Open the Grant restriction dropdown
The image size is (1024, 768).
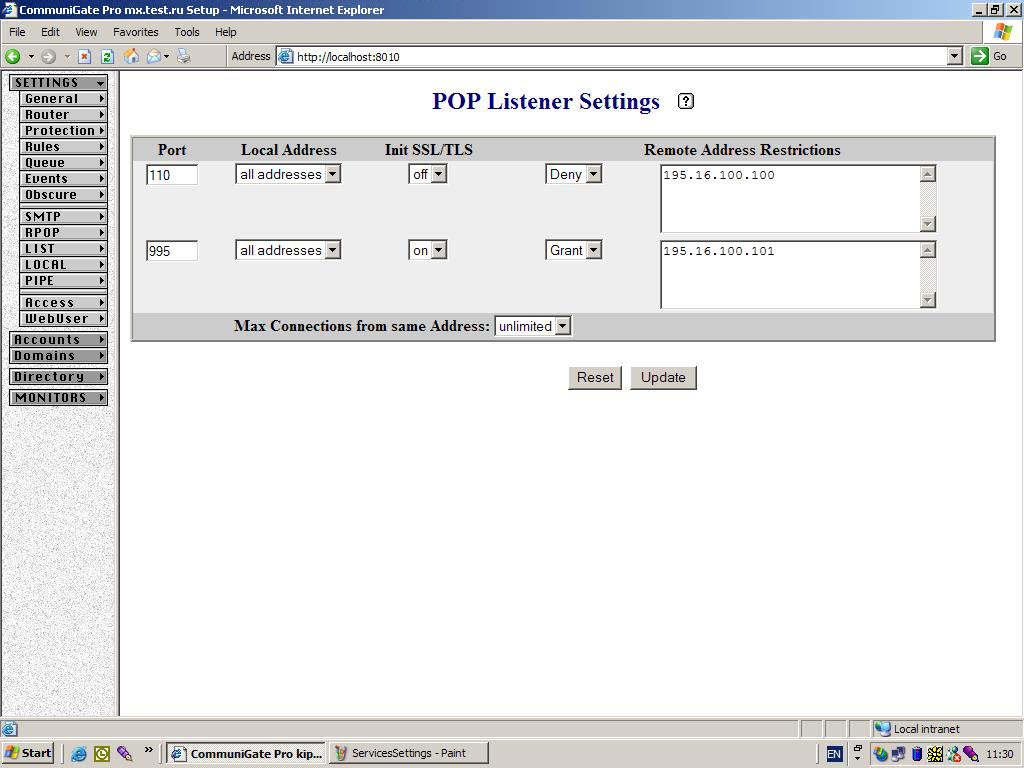pyautogui.click(x=573, y=250)
